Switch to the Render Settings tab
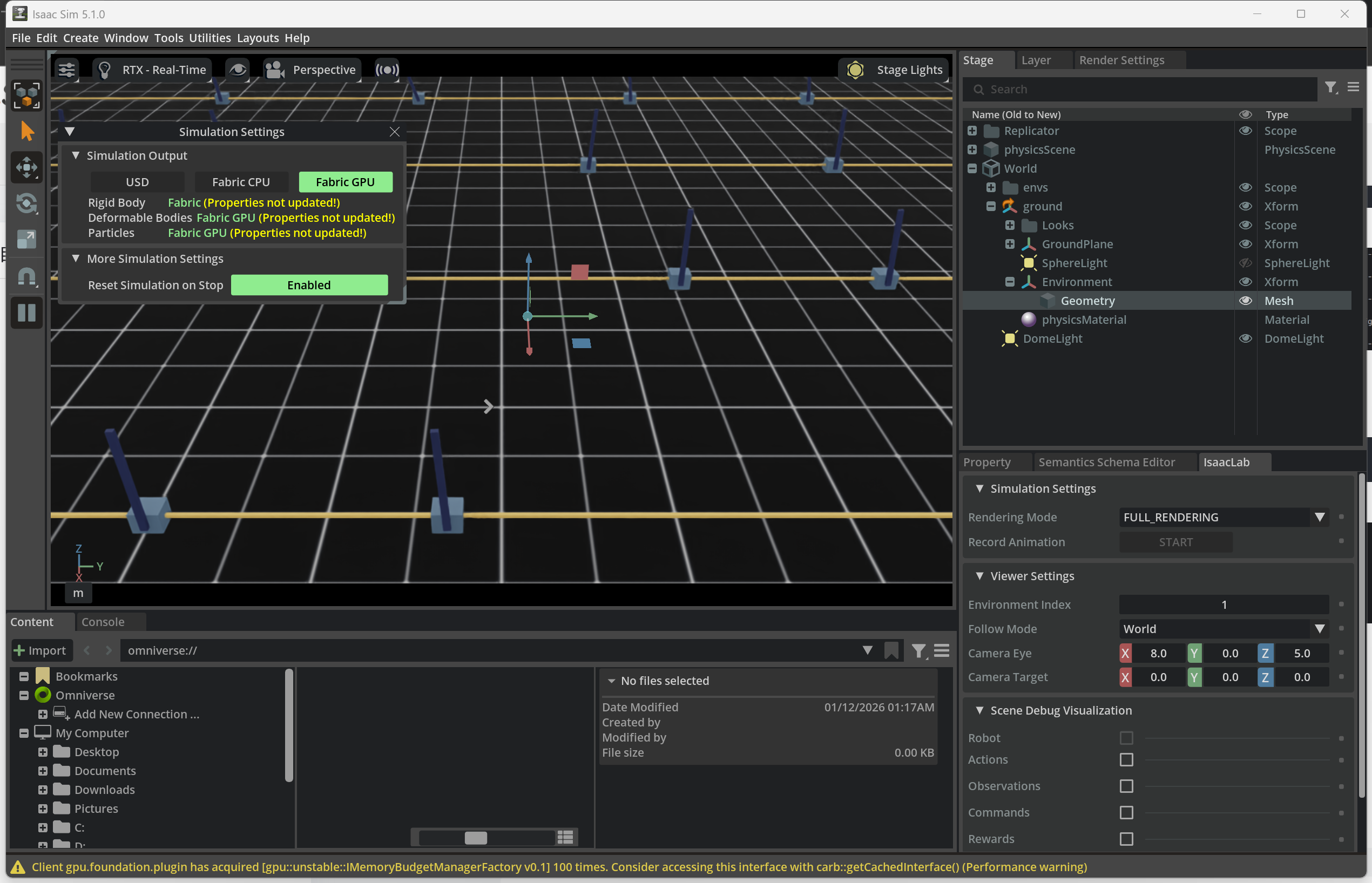 pyautogui.click(x=1121, y=60)
